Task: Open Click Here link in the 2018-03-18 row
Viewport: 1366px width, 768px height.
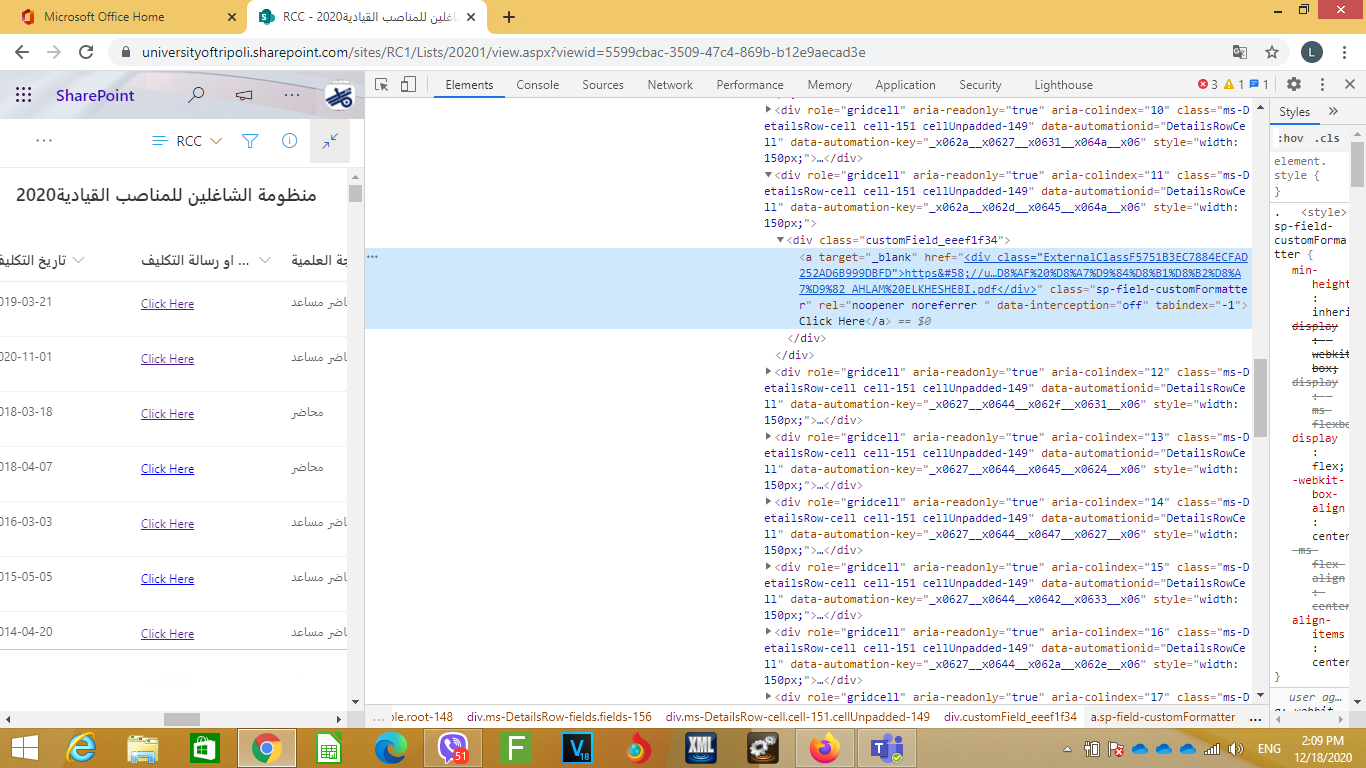Action: pyautogui.click(x=167, y=414)
